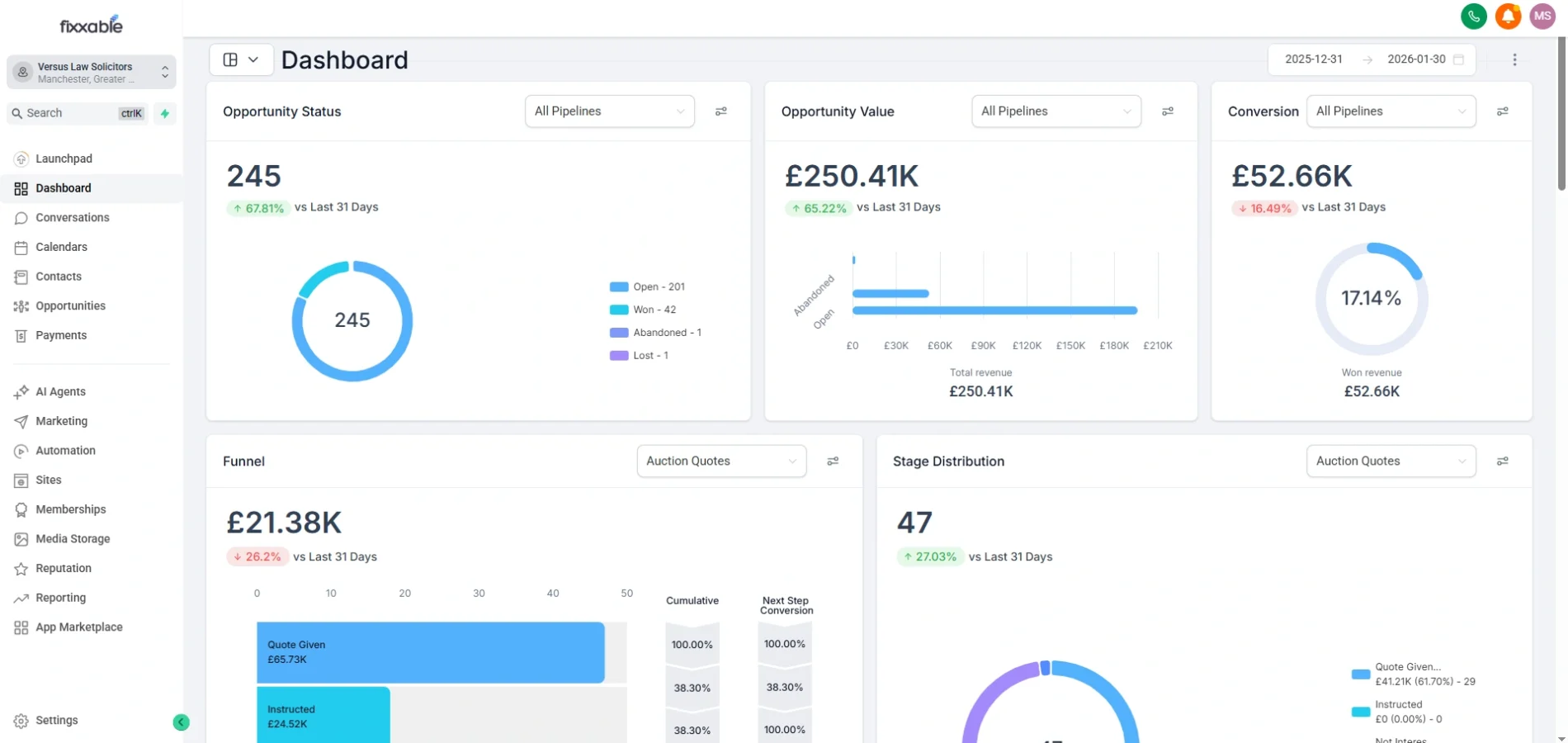Open the All Pipelines dropdown for Opportunity Status

pyautogui.click(x=609, y=111)
